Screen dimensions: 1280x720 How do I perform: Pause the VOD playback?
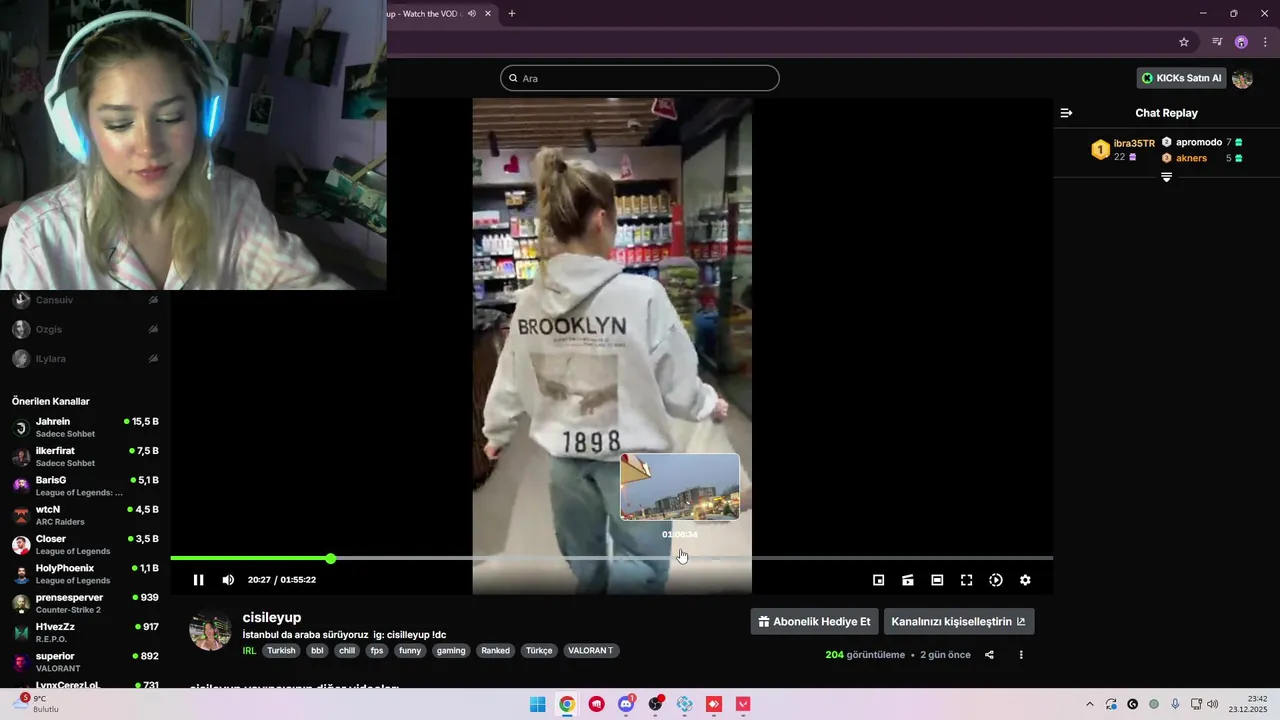[198, 580]
